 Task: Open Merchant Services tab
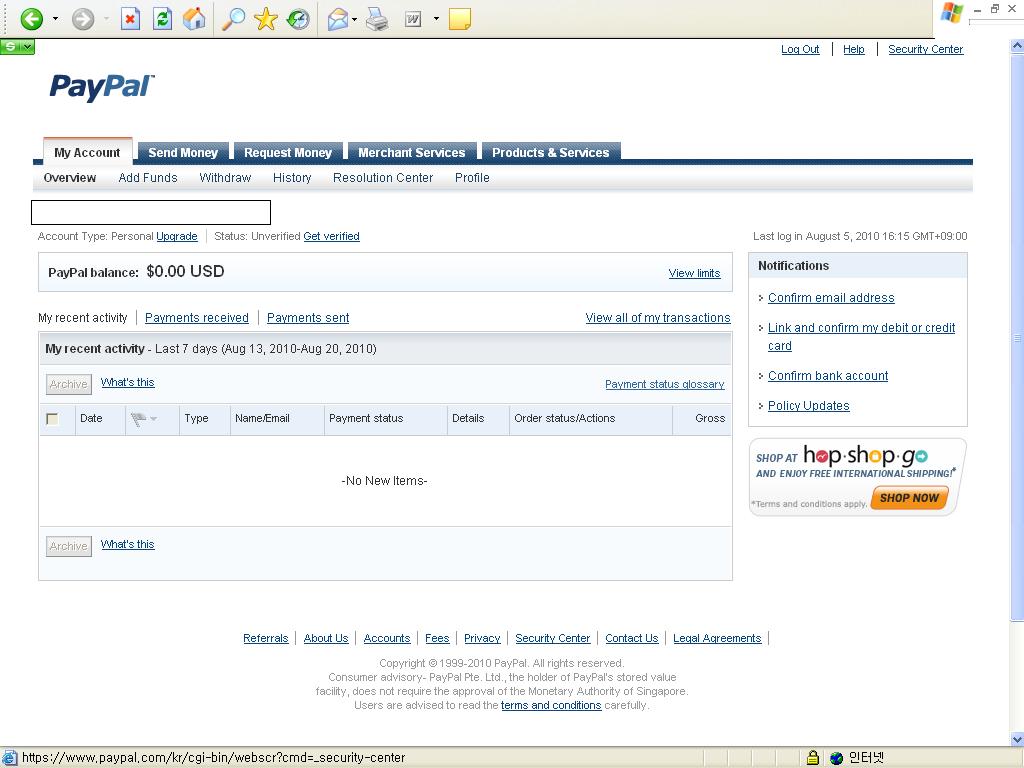(411, 152)
